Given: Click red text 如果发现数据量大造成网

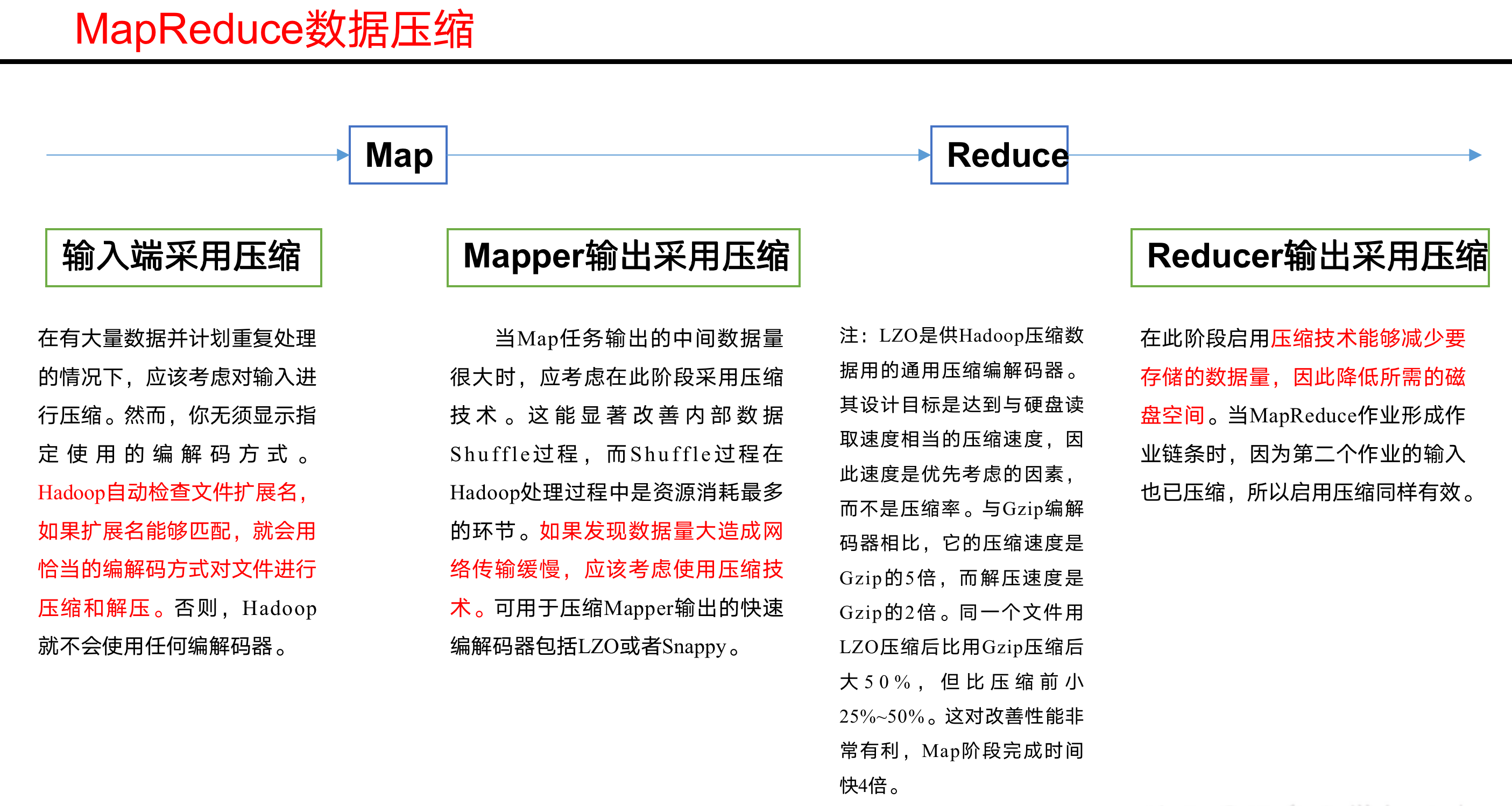Looking at the screenshot, I should click(661, 531).
